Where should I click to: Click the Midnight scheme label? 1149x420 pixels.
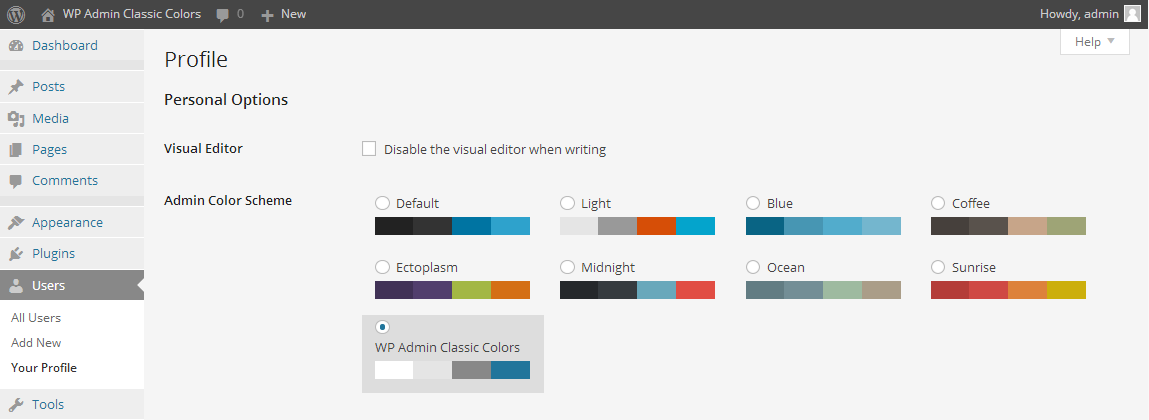pos(608,268)
